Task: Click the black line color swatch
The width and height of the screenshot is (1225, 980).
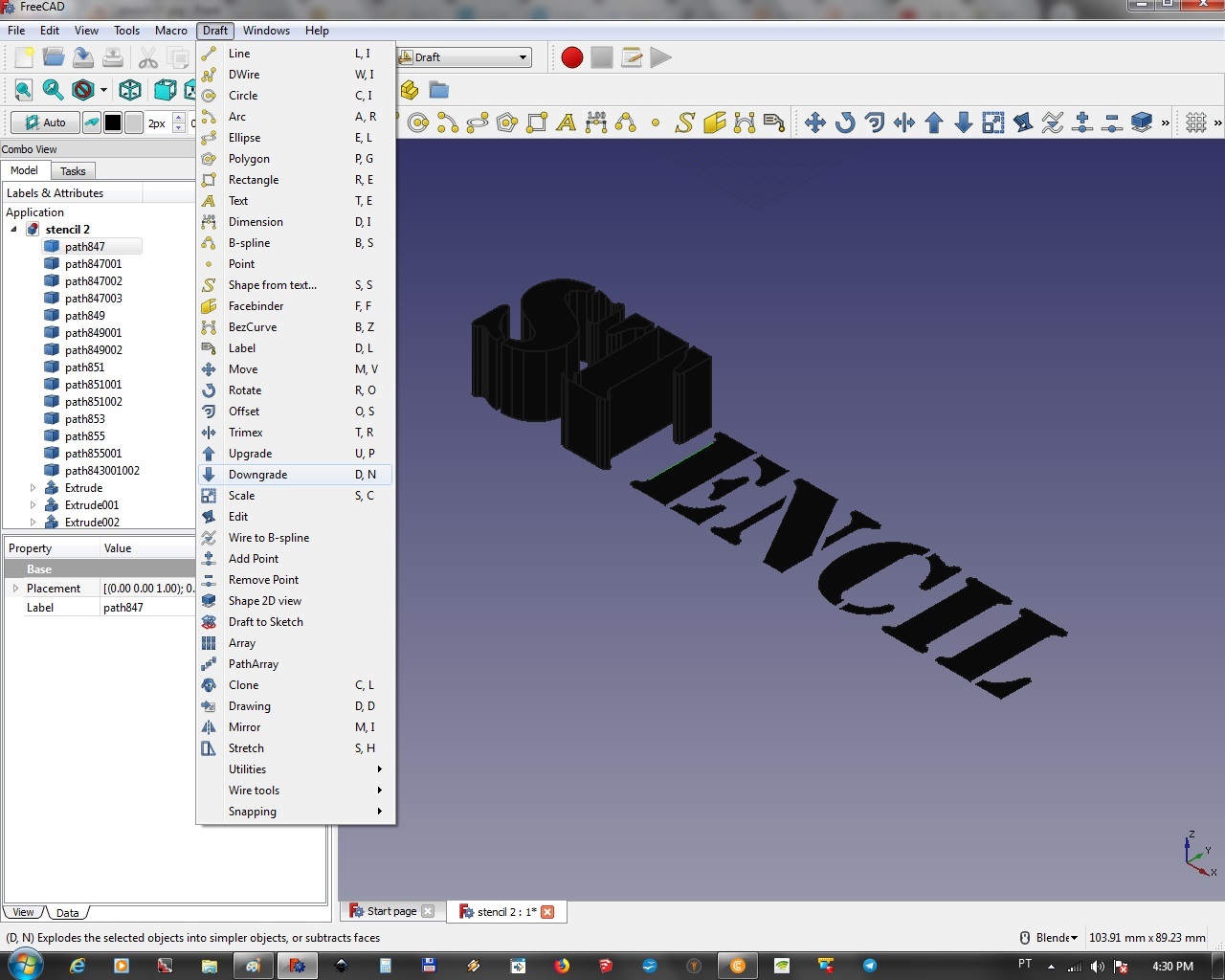Action: click(113, 122)
